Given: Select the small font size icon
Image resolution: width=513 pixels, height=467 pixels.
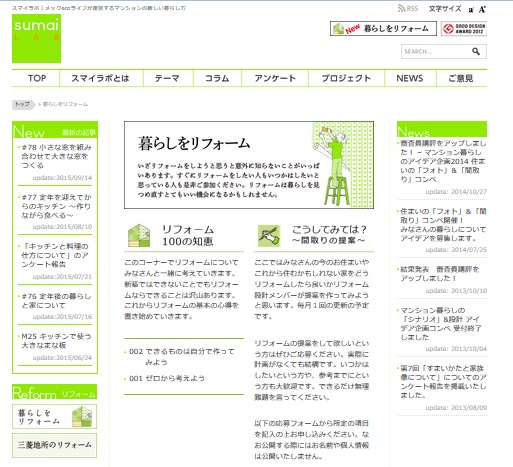Looking at the screenshot, I should pos(471,10).
